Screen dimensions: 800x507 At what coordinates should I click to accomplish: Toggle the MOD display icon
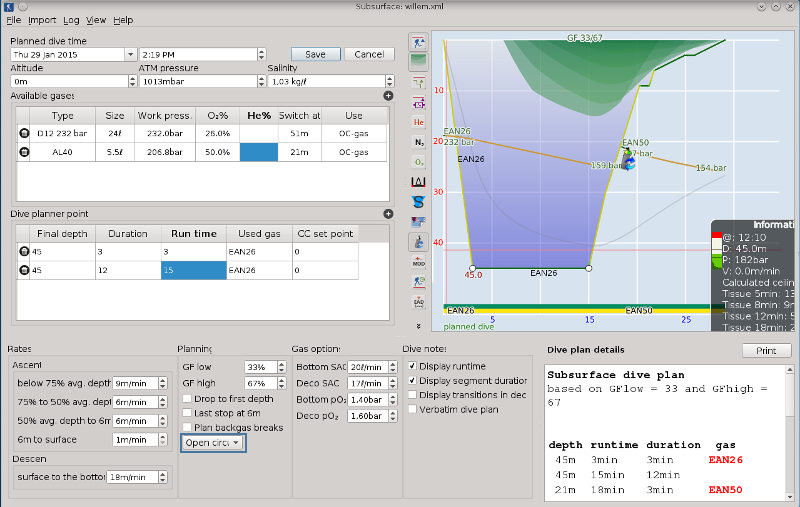point(418,261)
